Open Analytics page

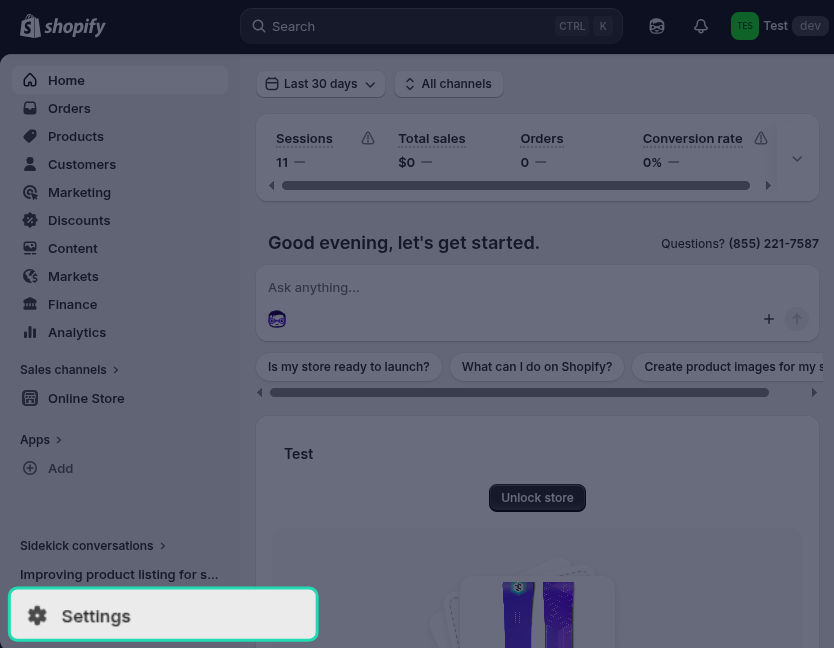tap(120, 333)
